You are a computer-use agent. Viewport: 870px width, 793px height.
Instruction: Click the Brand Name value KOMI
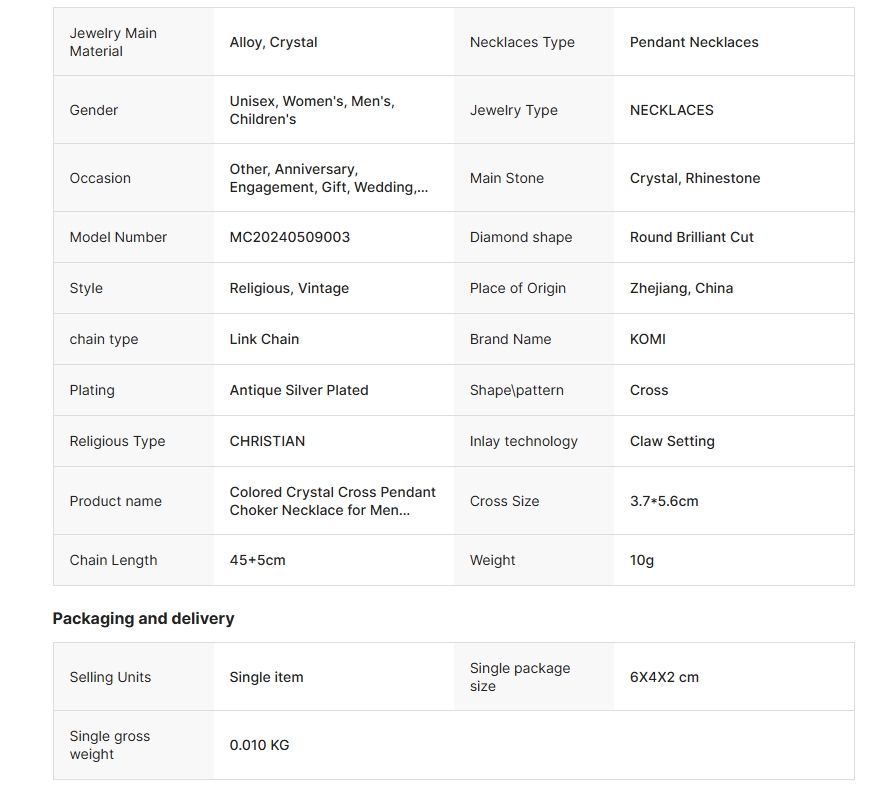(x=647, y=339)
